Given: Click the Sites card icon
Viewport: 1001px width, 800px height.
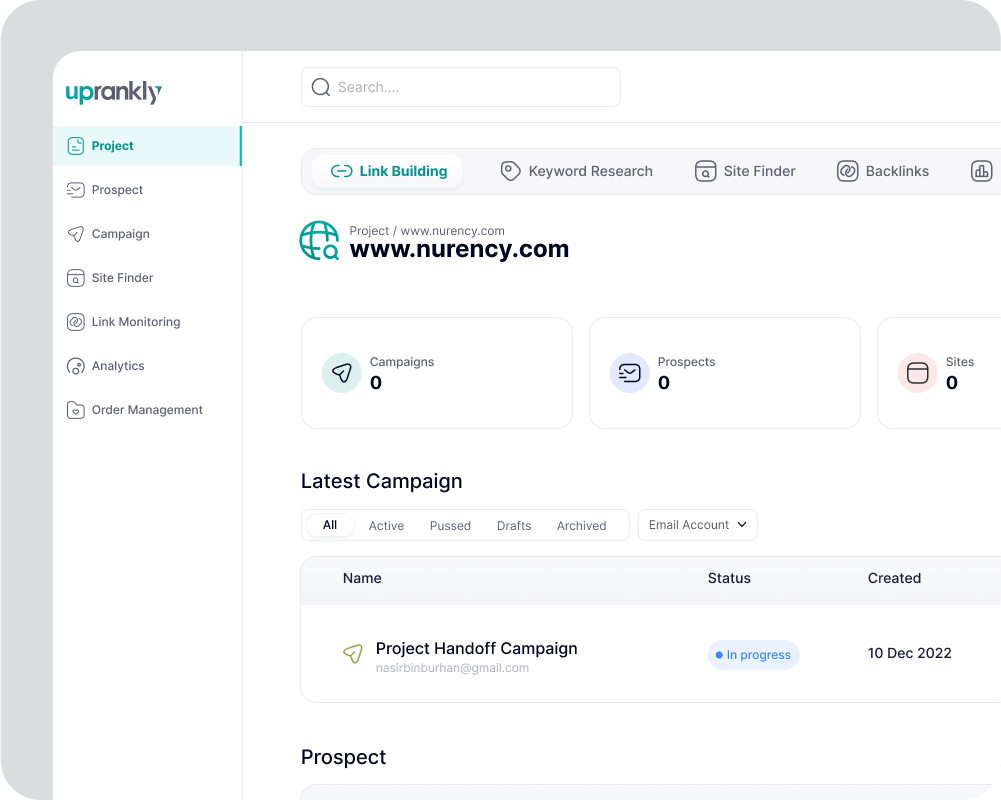Looking at the screenshot, I should 917,373.
